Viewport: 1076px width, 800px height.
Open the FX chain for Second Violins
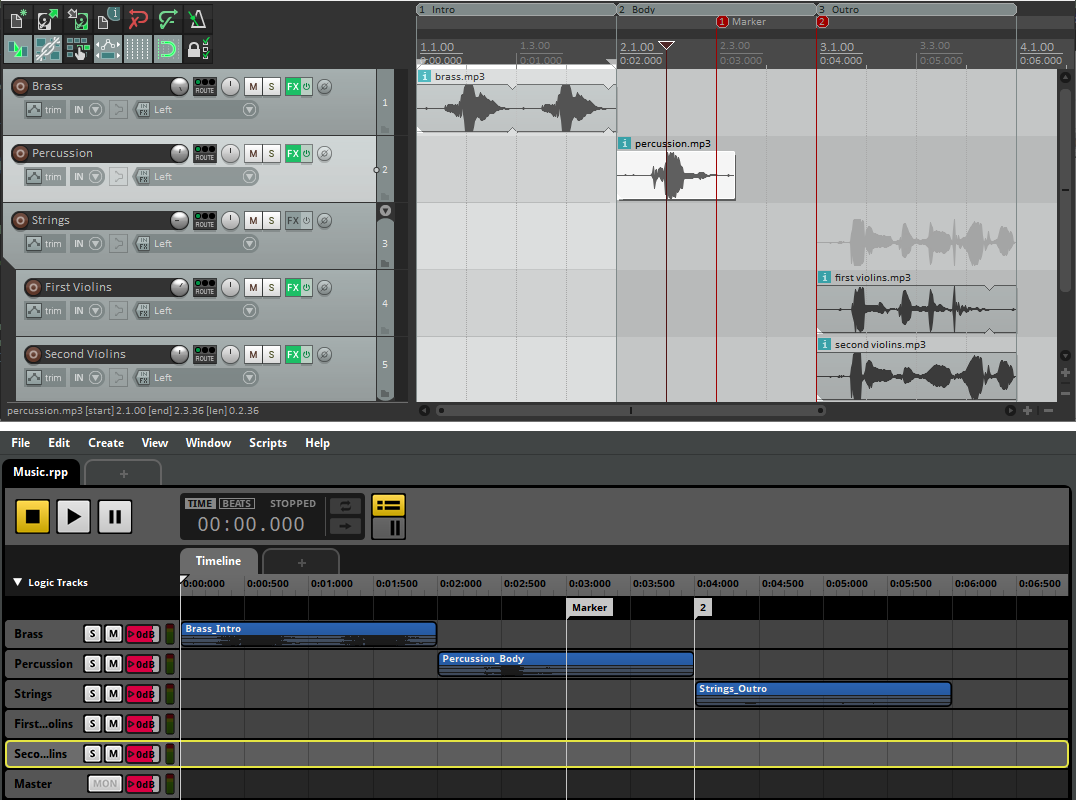click(292, 354)
